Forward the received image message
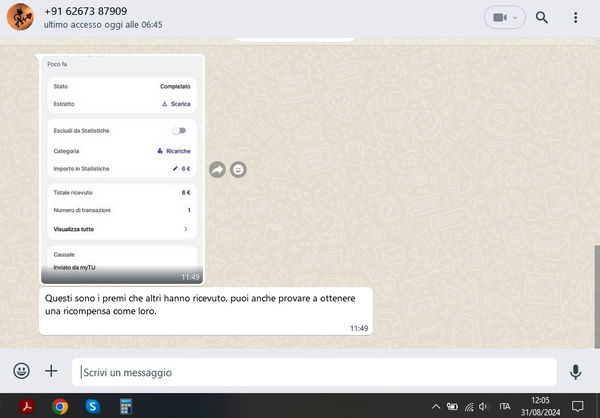The height and width of the screenshot is (418, 600). click(x=217, y=170)
